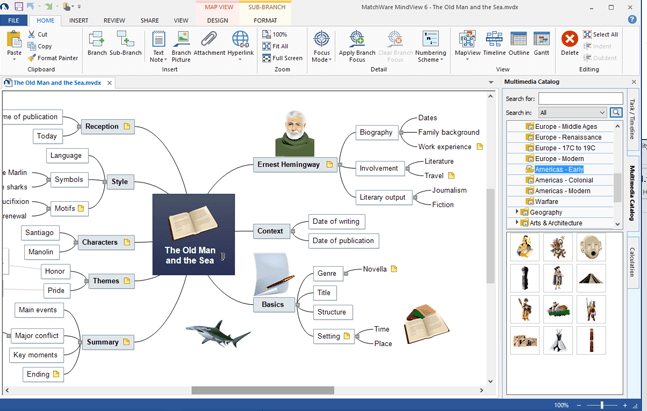Select the Europe - Renaissance catalog folder
This screenshot has height=411, width=647.
click(x=567, y=137)
